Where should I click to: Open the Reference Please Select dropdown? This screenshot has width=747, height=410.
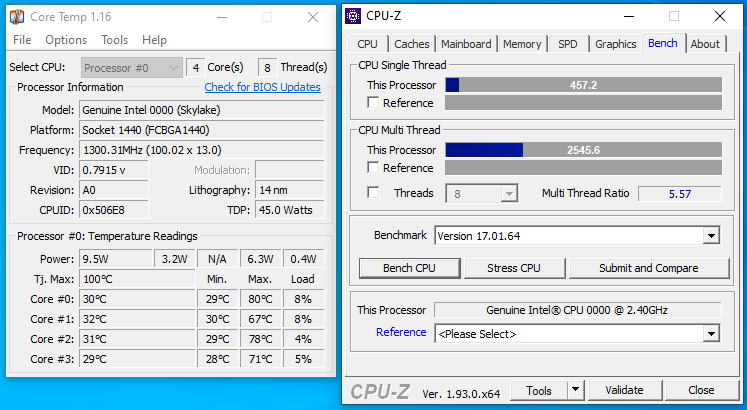[x=711, y=334]
